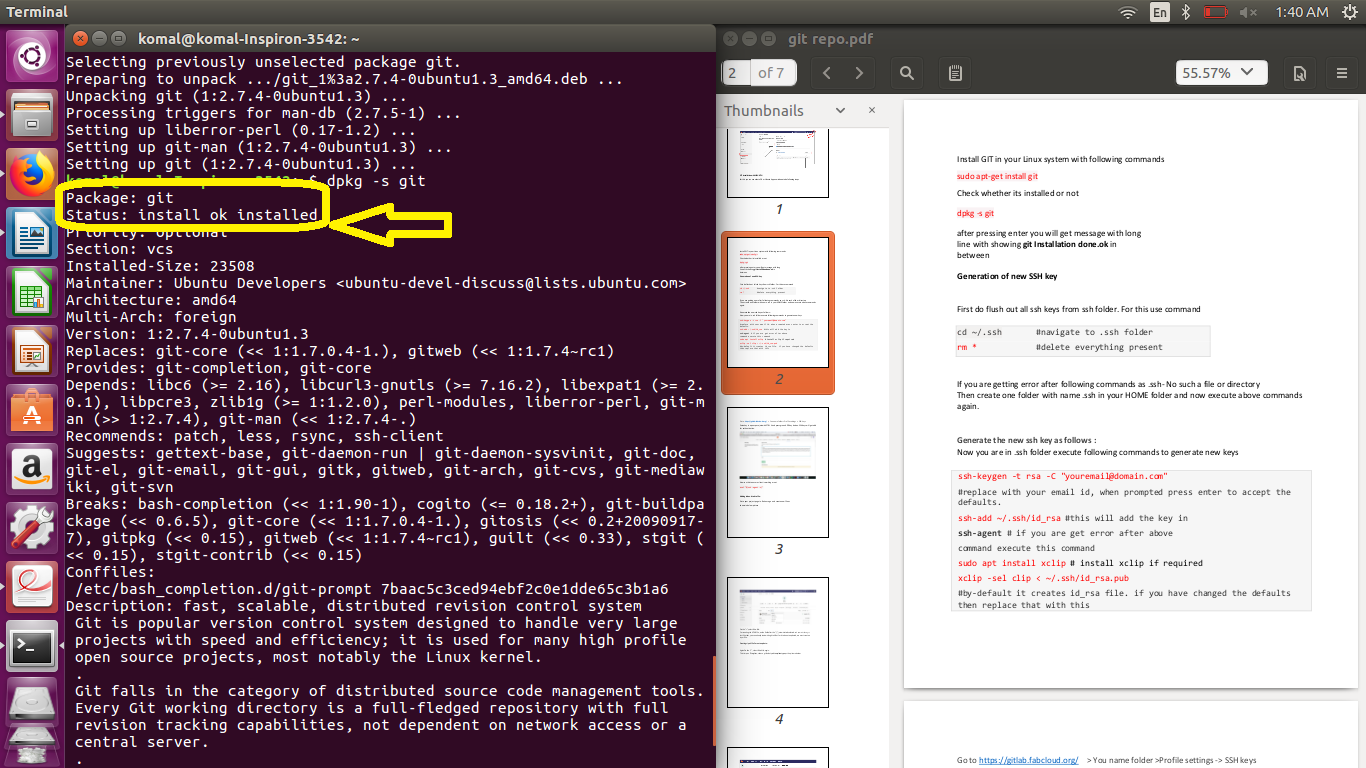Image resolution: width=1366 pixels, height=768 pixels.
Task: Click 'Installed-Size: 23508' in terminal
Action: 160,266
